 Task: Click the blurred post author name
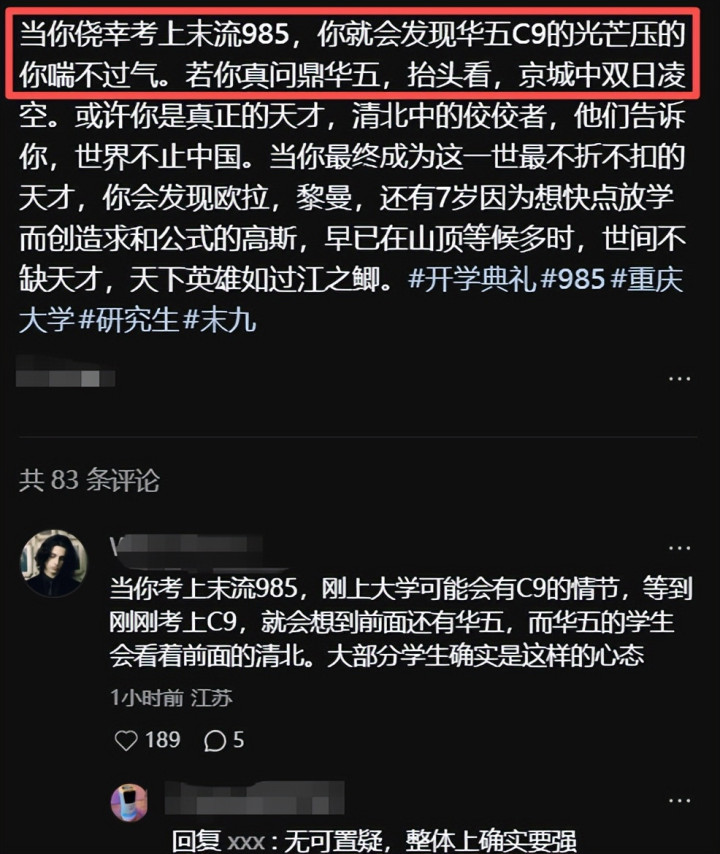(x=65, y=371)
